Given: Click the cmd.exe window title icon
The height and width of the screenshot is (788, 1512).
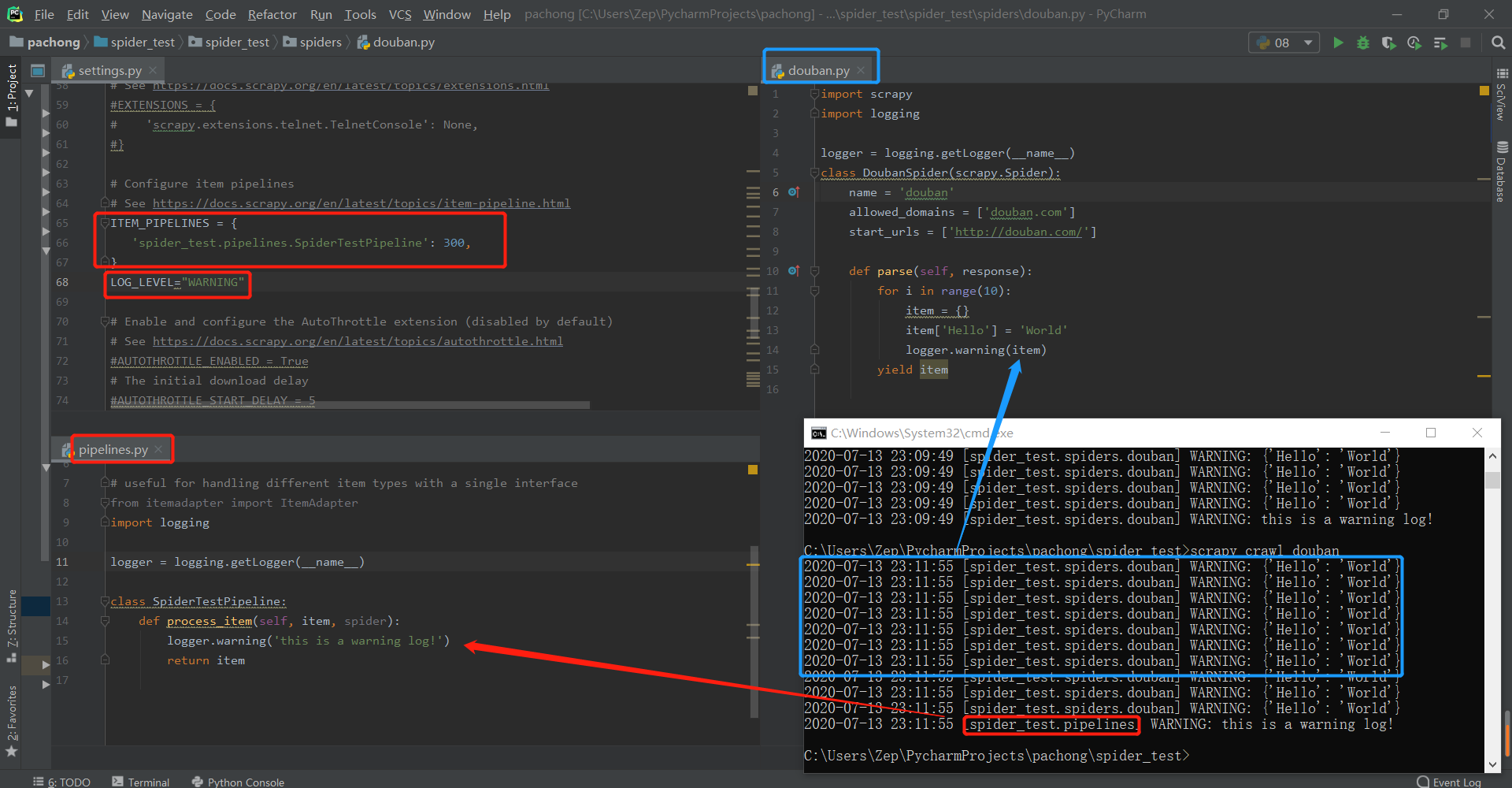Looking at the screenshot, I should 818,433.
